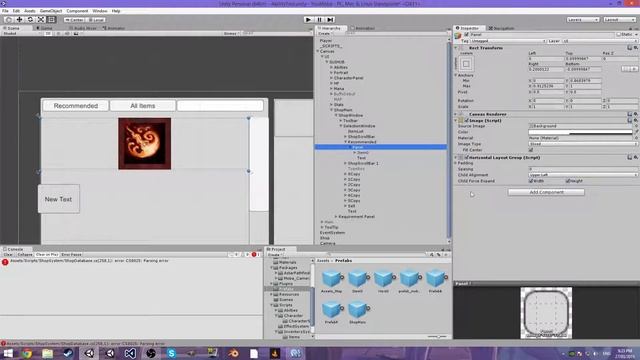The height and width of the screenshot is (360, 640).
Task: Click the Recommended tab in scene view
Action: point(76,106)
